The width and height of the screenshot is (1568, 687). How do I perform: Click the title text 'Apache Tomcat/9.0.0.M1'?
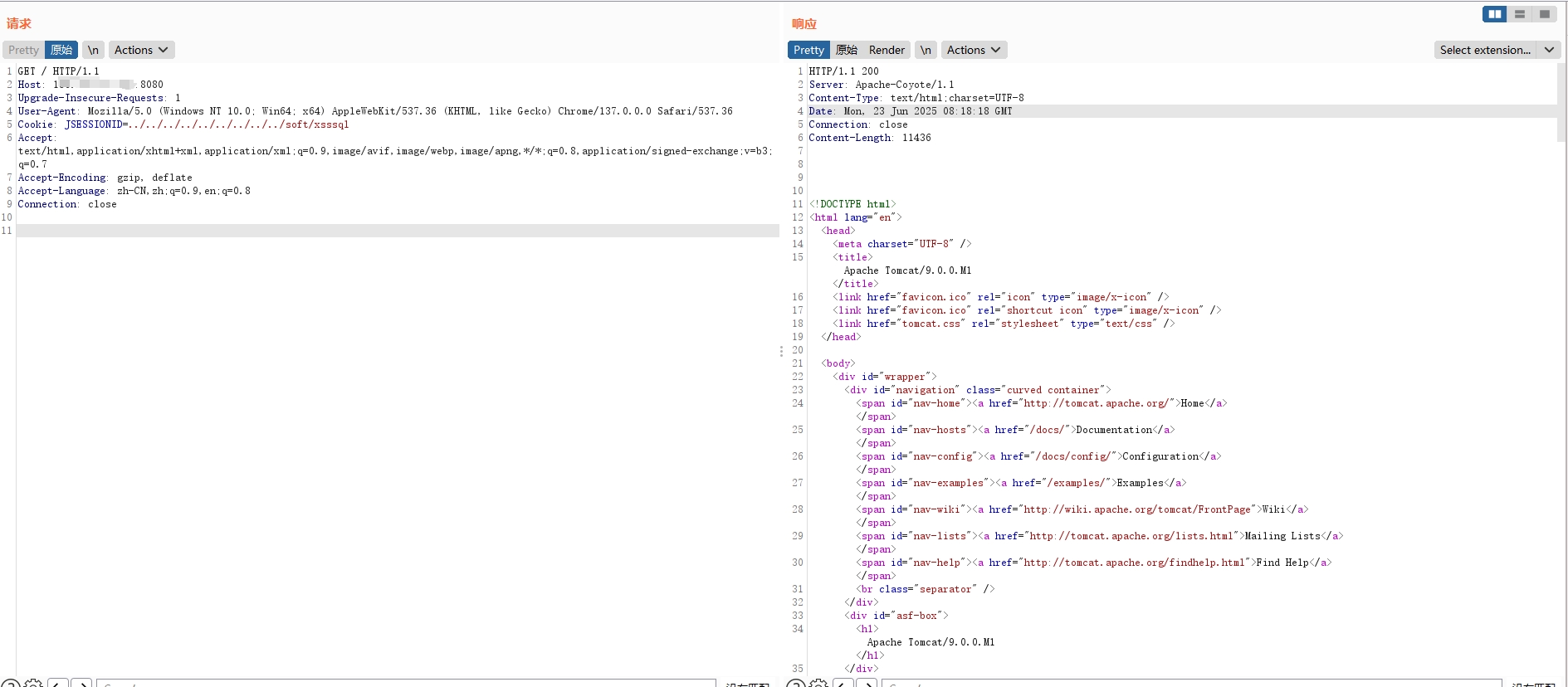(907, 270)
